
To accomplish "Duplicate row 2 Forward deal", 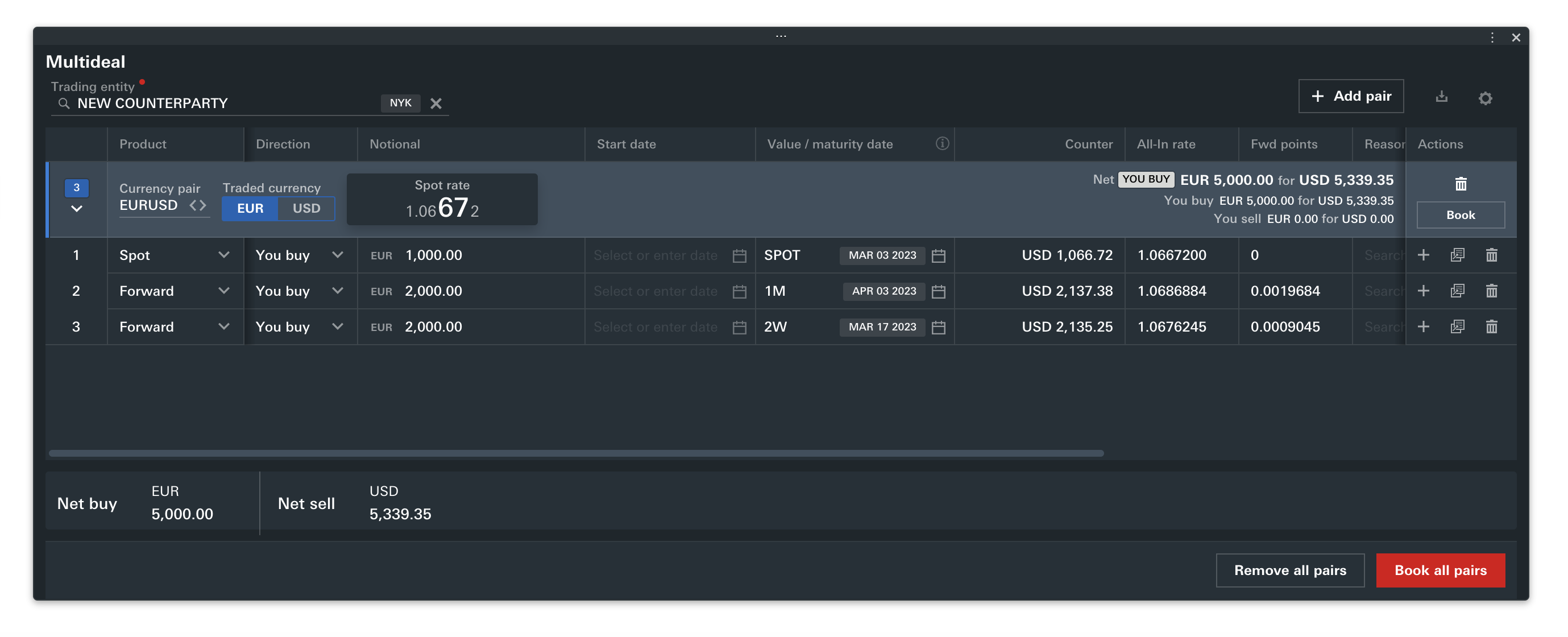I will coord(1457,291).
